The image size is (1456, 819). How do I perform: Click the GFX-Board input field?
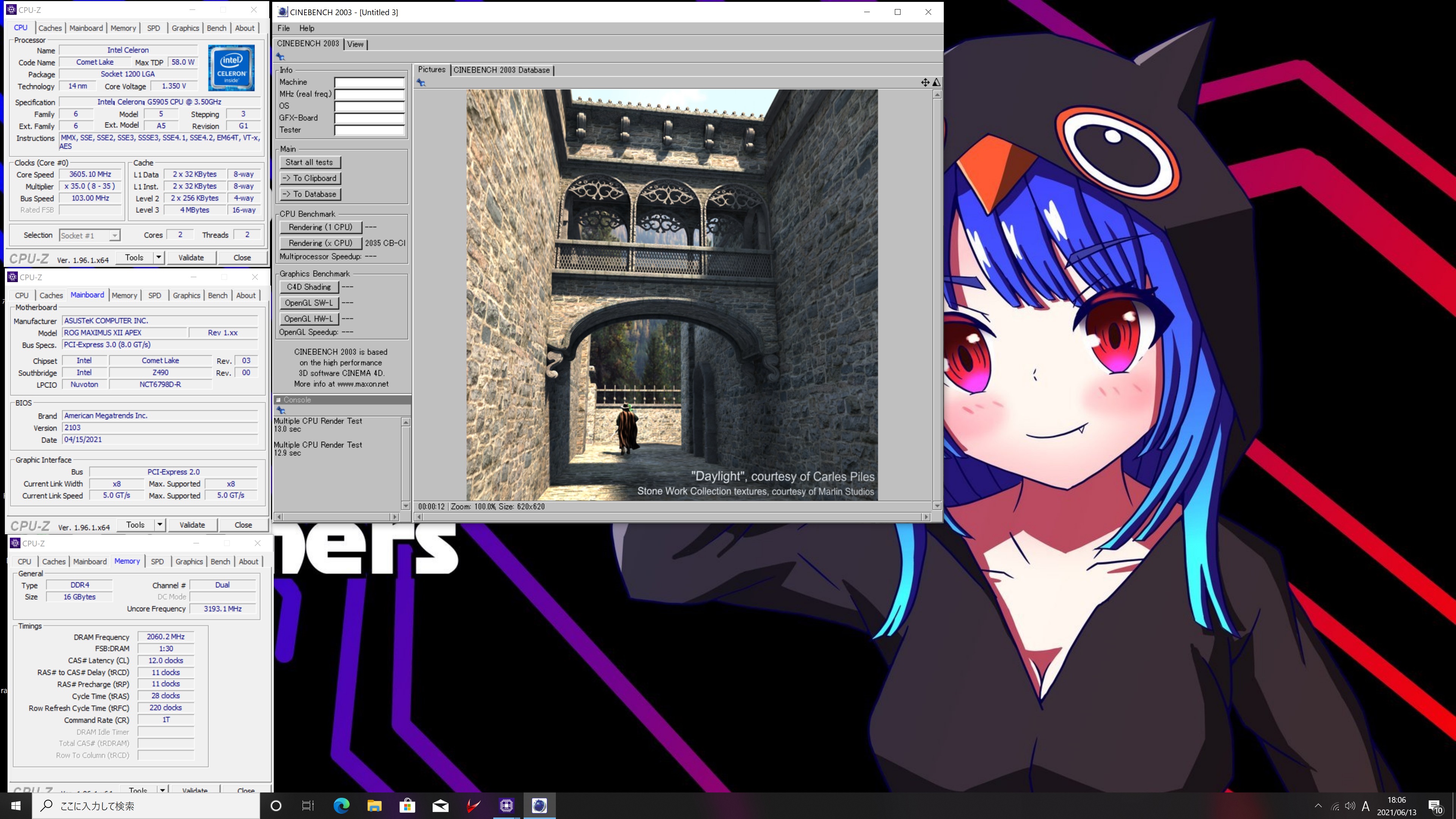click(x=370, y=118)
